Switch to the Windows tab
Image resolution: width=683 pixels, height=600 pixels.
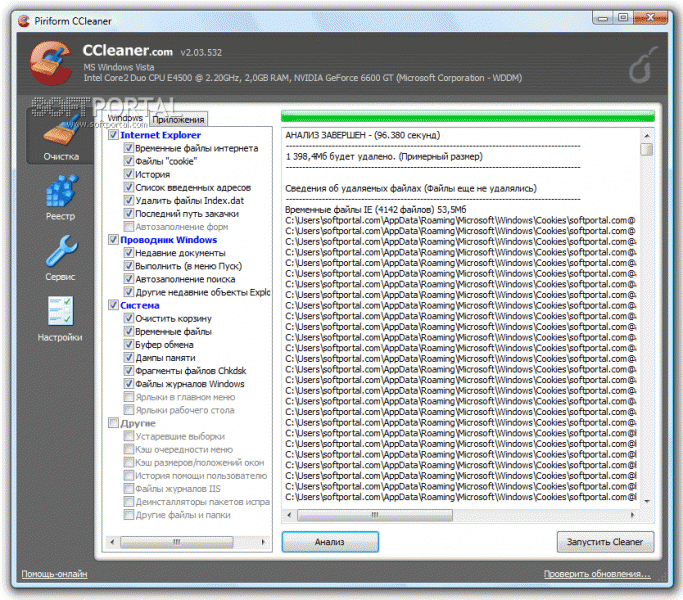click(125, 118)
